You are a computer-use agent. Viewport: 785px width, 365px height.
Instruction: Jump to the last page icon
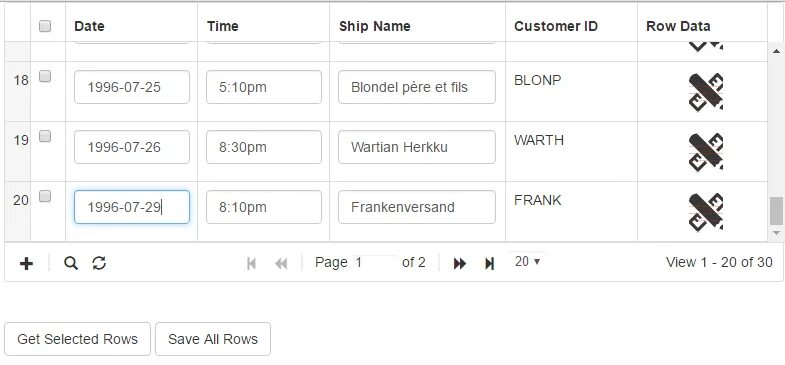click(x=490, y=263)
